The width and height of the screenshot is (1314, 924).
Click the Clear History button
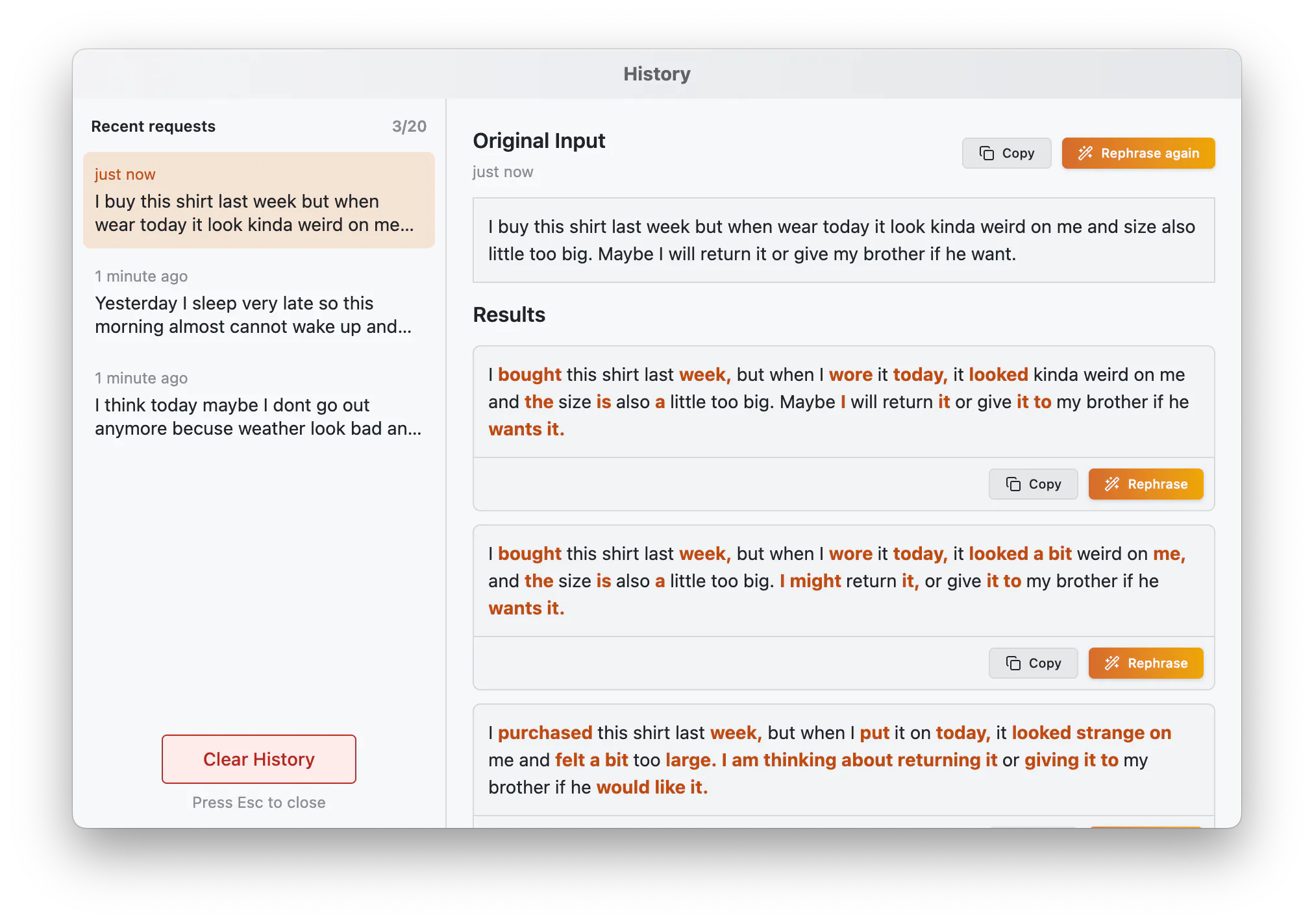[259, 759]
